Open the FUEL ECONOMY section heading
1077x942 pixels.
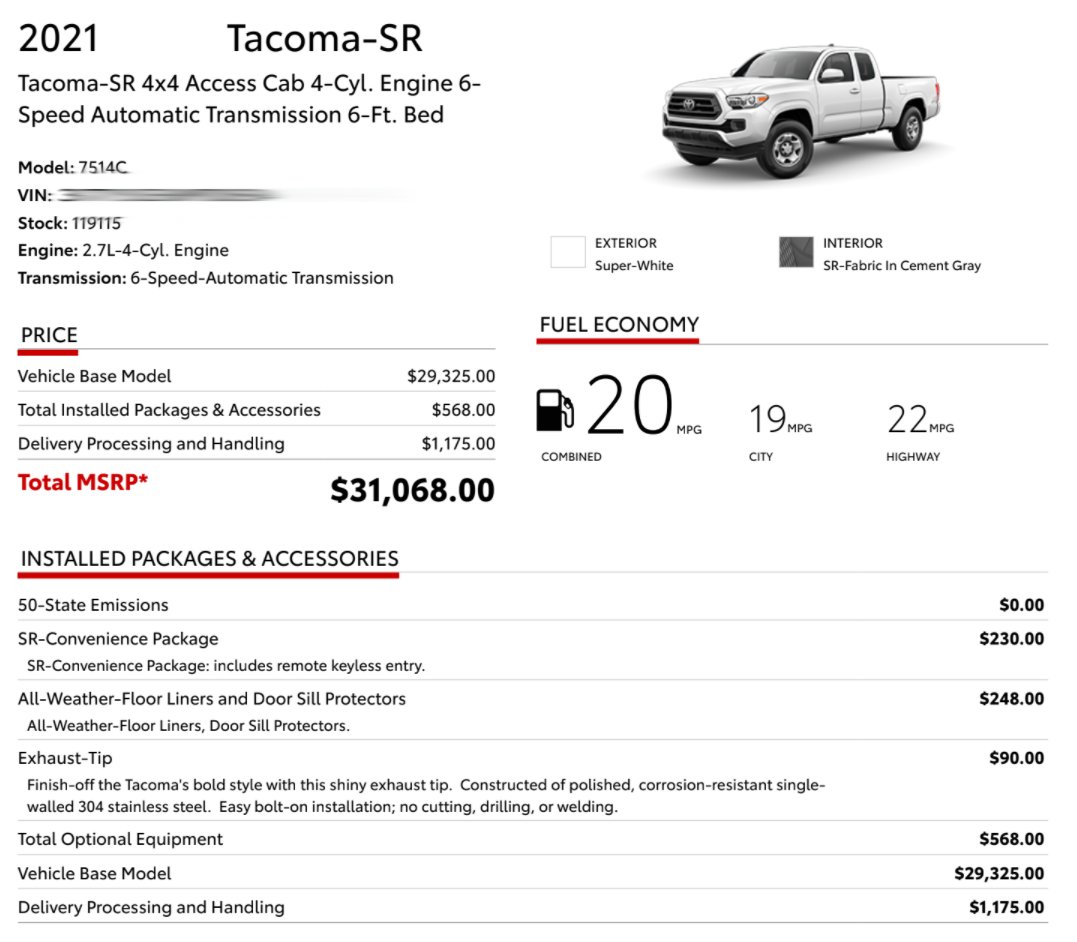[x=619, y=324]
